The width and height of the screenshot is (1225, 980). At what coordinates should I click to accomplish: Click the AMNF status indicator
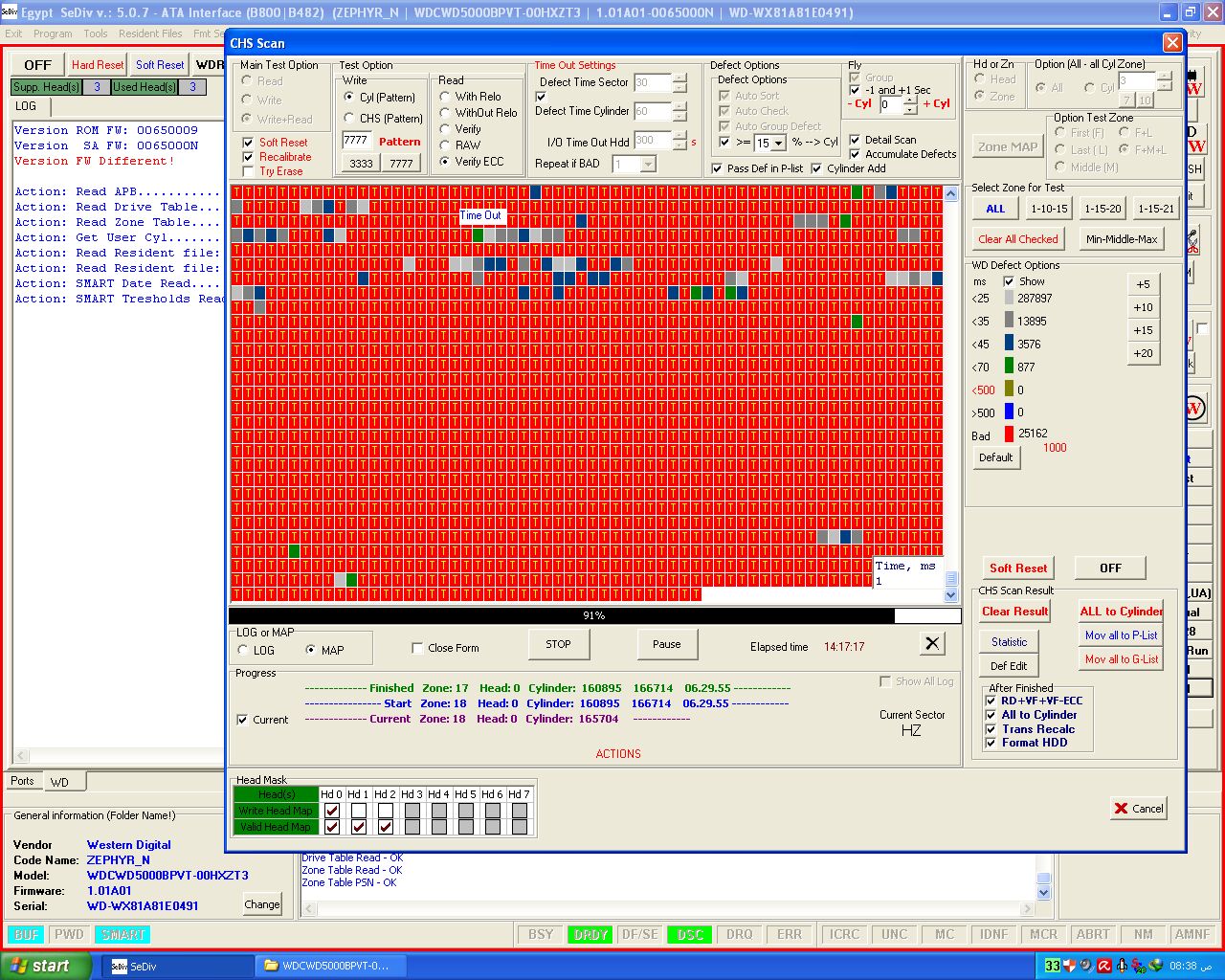[x=1192, y=935]
